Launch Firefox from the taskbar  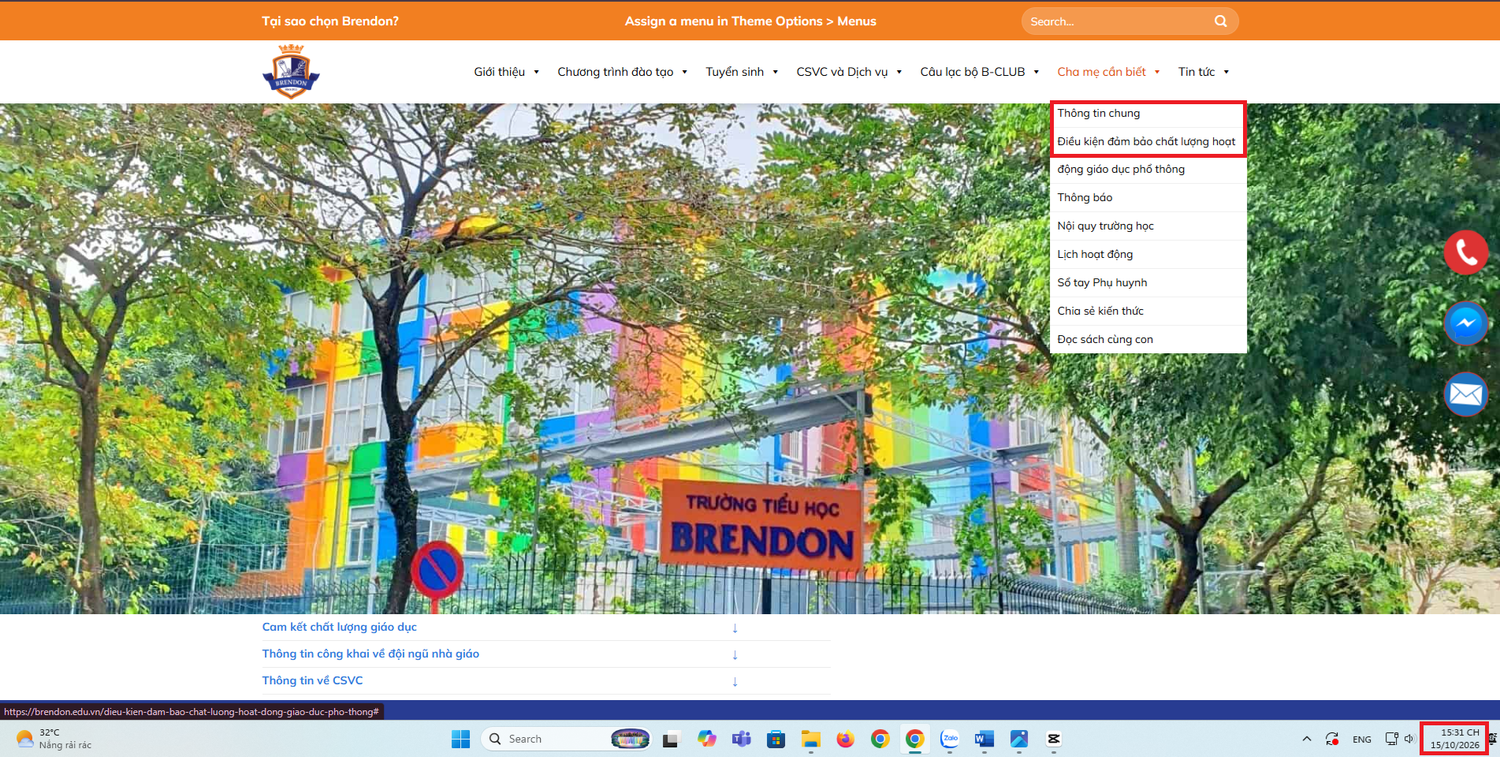coord(846,739)
